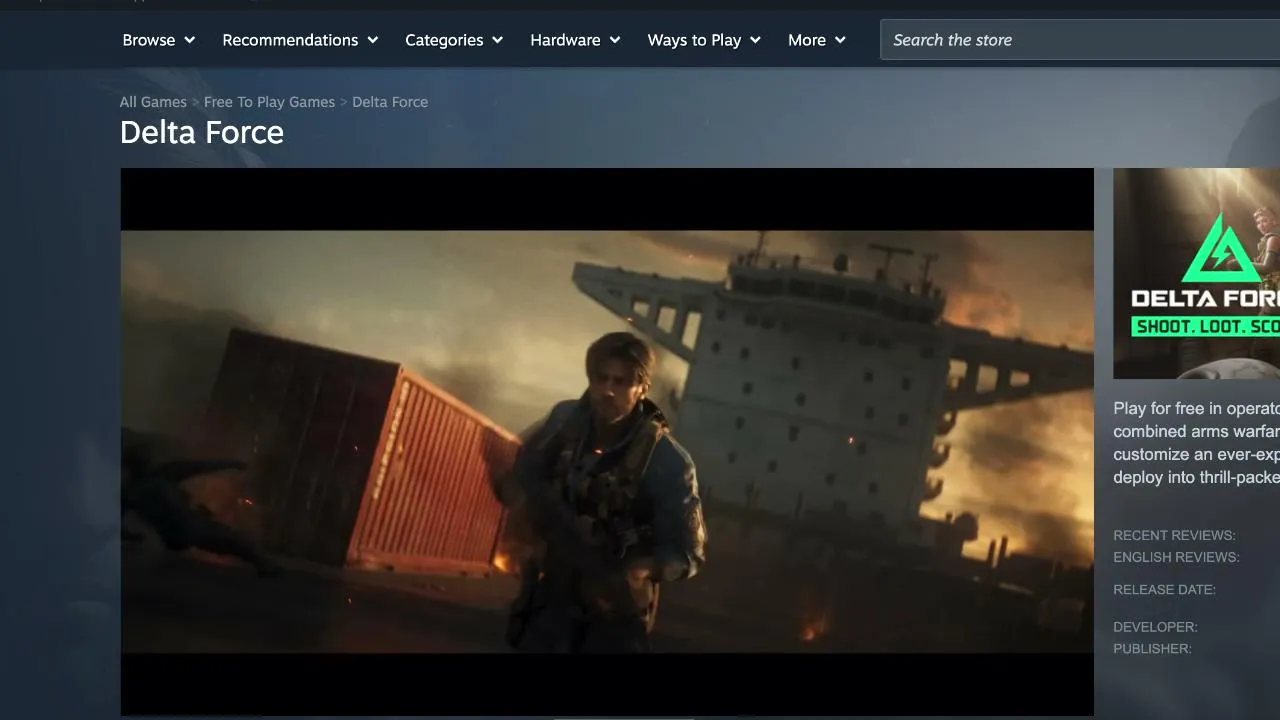
Task: Click the RELEASE DATE label
Action: click(1164, 589)
